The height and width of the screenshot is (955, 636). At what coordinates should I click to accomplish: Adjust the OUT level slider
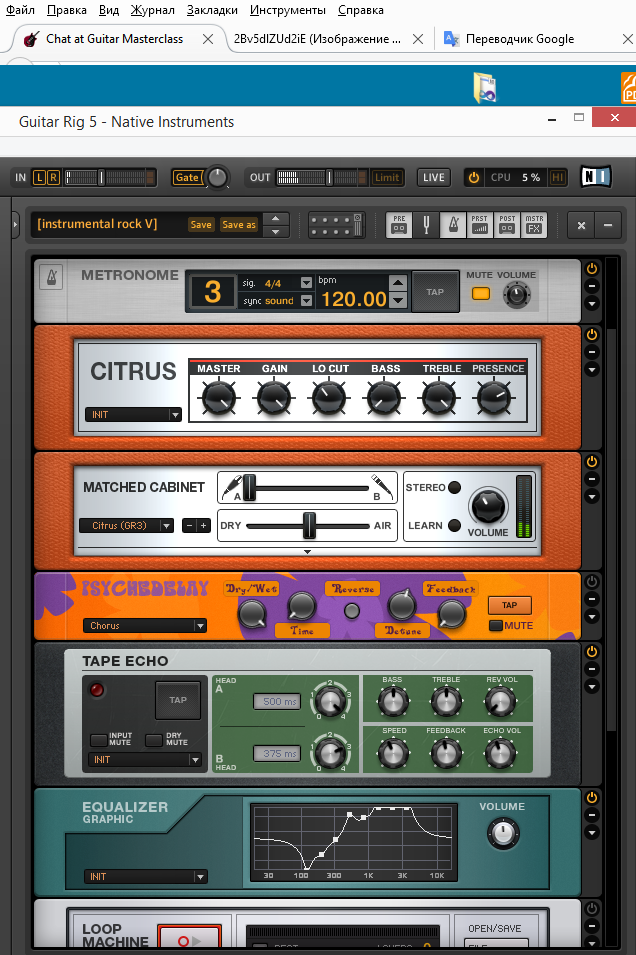coord(330,177)
